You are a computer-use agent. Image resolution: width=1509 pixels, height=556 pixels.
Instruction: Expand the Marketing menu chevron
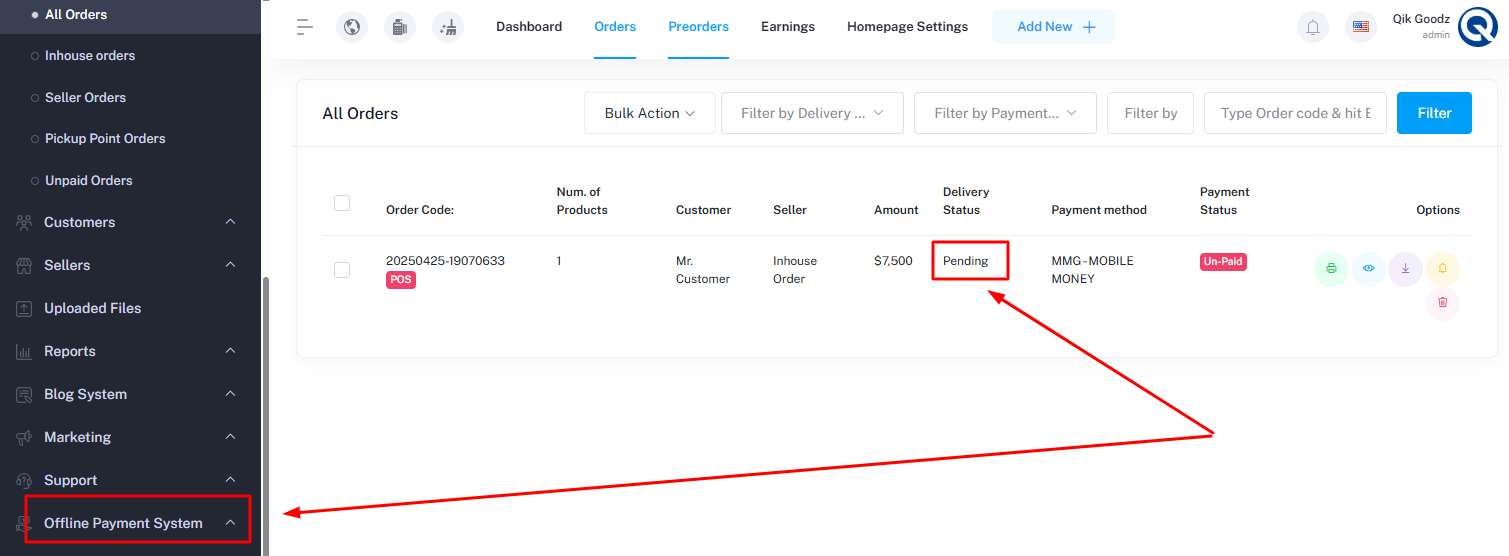(230, 437)
